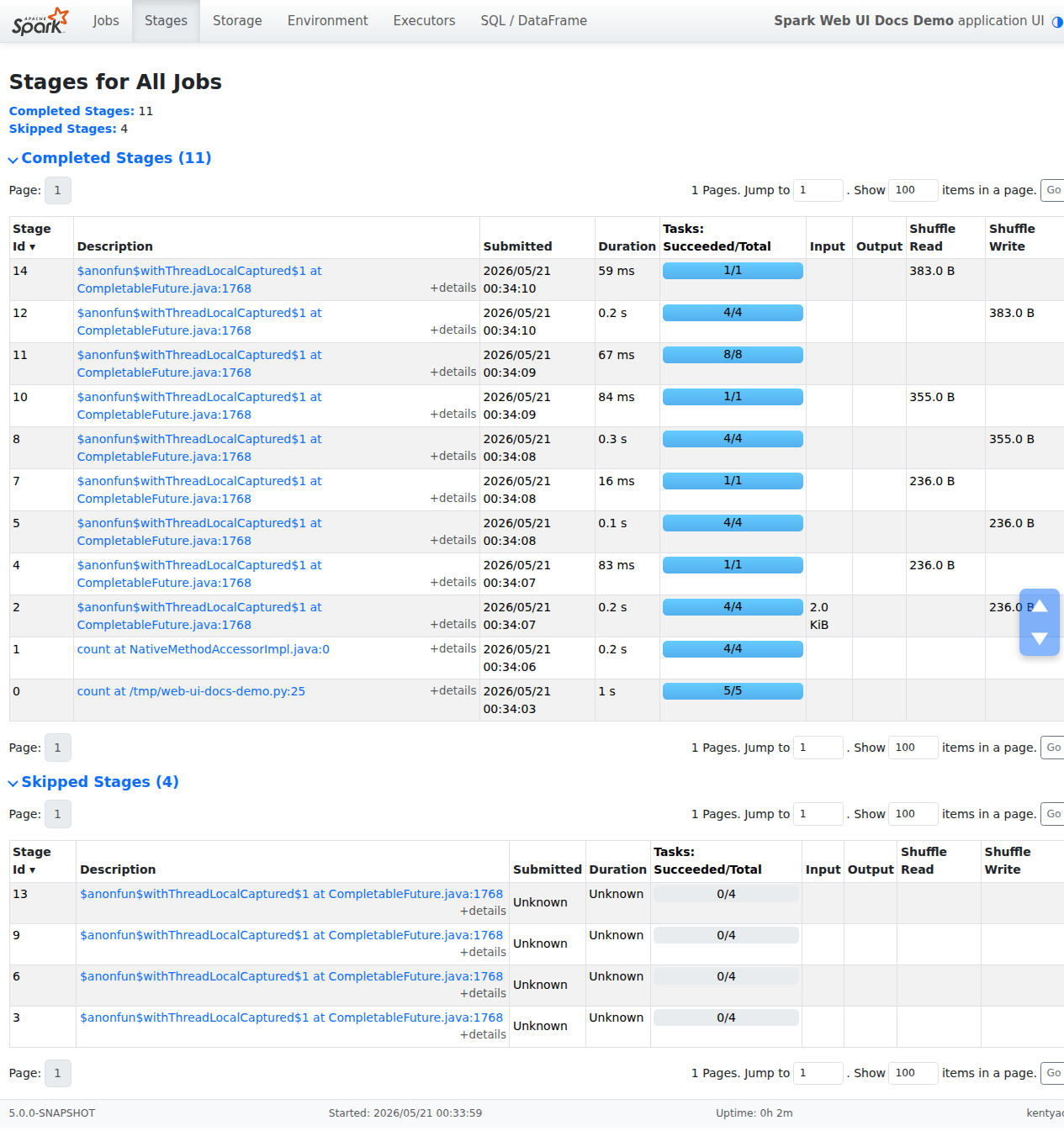1064x1131 pixels.
Task: Open the Environment tab
Action: 328,21
